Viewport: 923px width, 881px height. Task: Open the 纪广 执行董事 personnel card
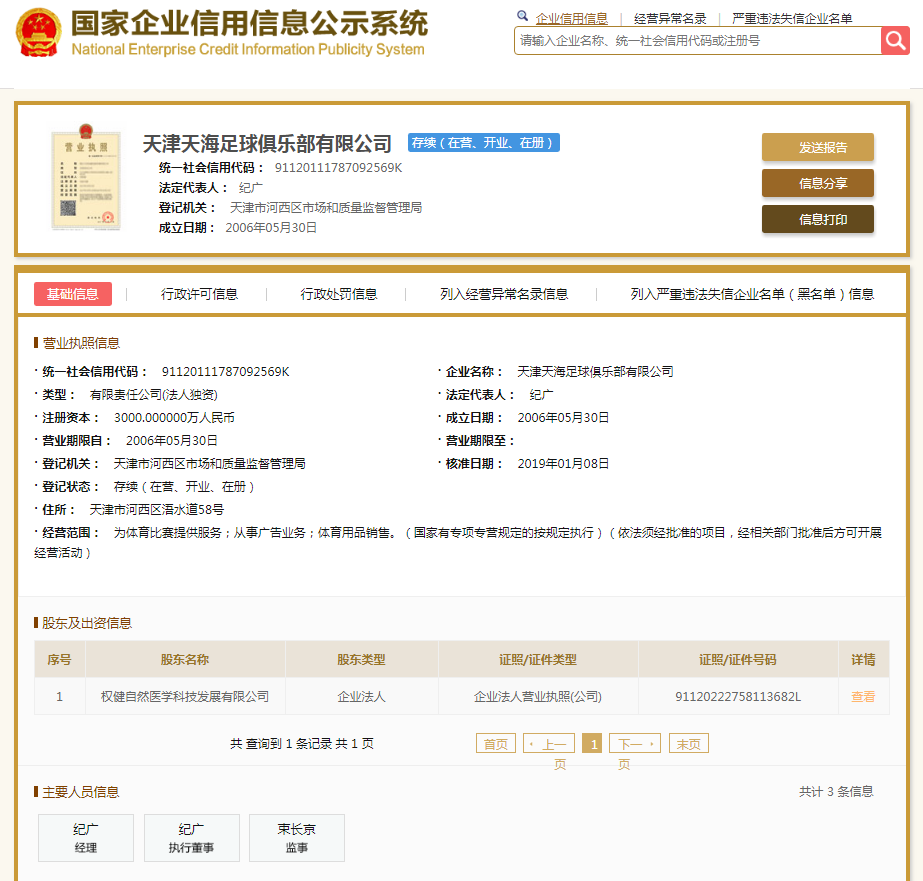[x=191, y=837]
